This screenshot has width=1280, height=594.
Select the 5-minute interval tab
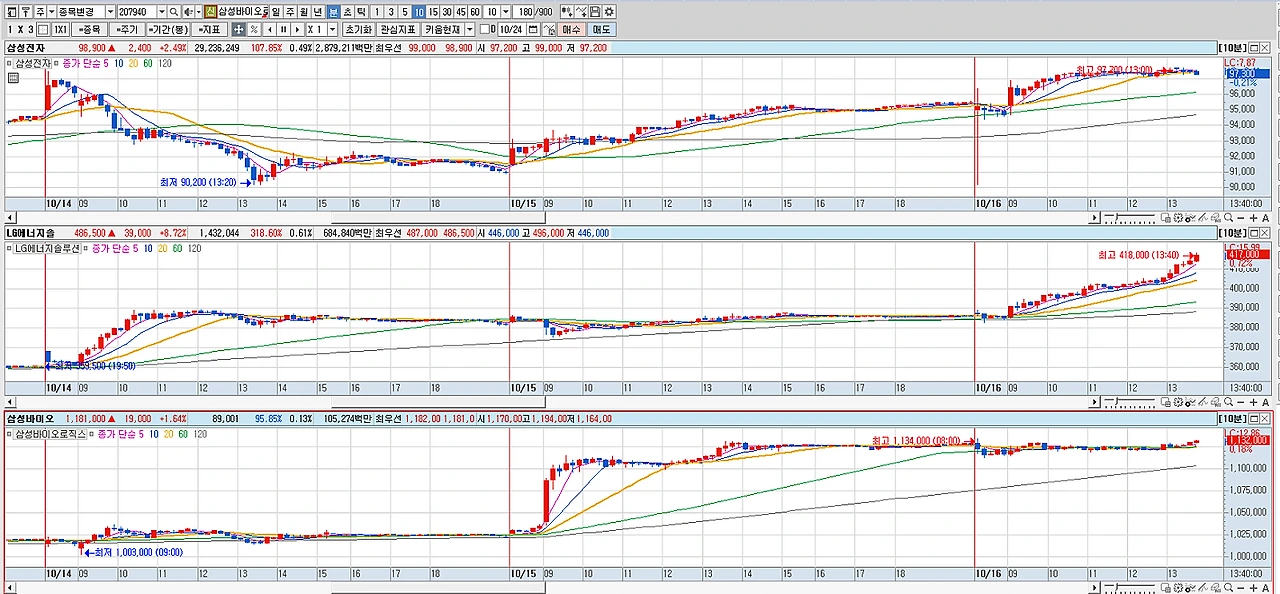(405, 11)
